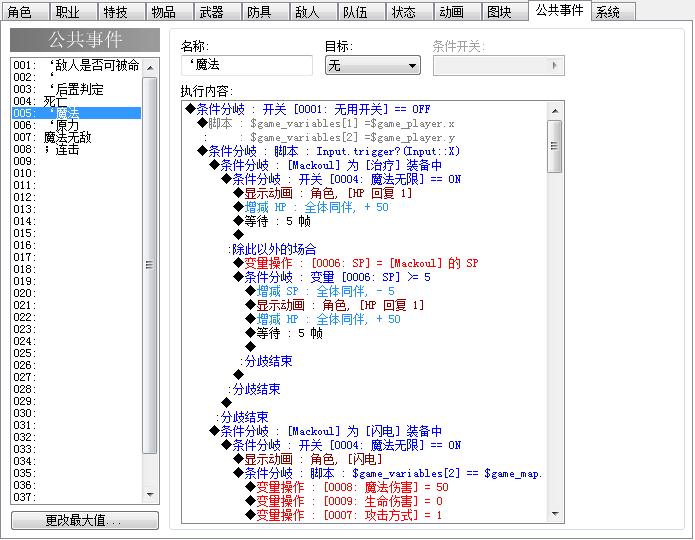Image resolution: width=695 pixels, height=540 pixels.
Task: Select list entry 003 后置判定
Action: point(76,89)
